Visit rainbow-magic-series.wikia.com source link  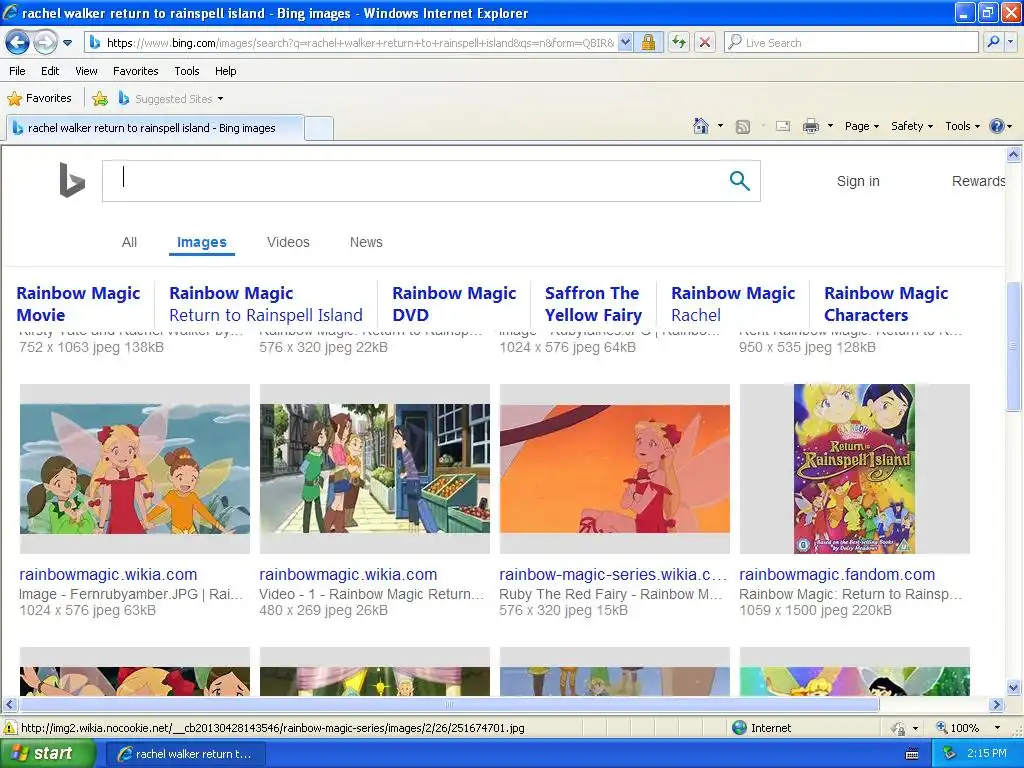click(x=613, y=575)
